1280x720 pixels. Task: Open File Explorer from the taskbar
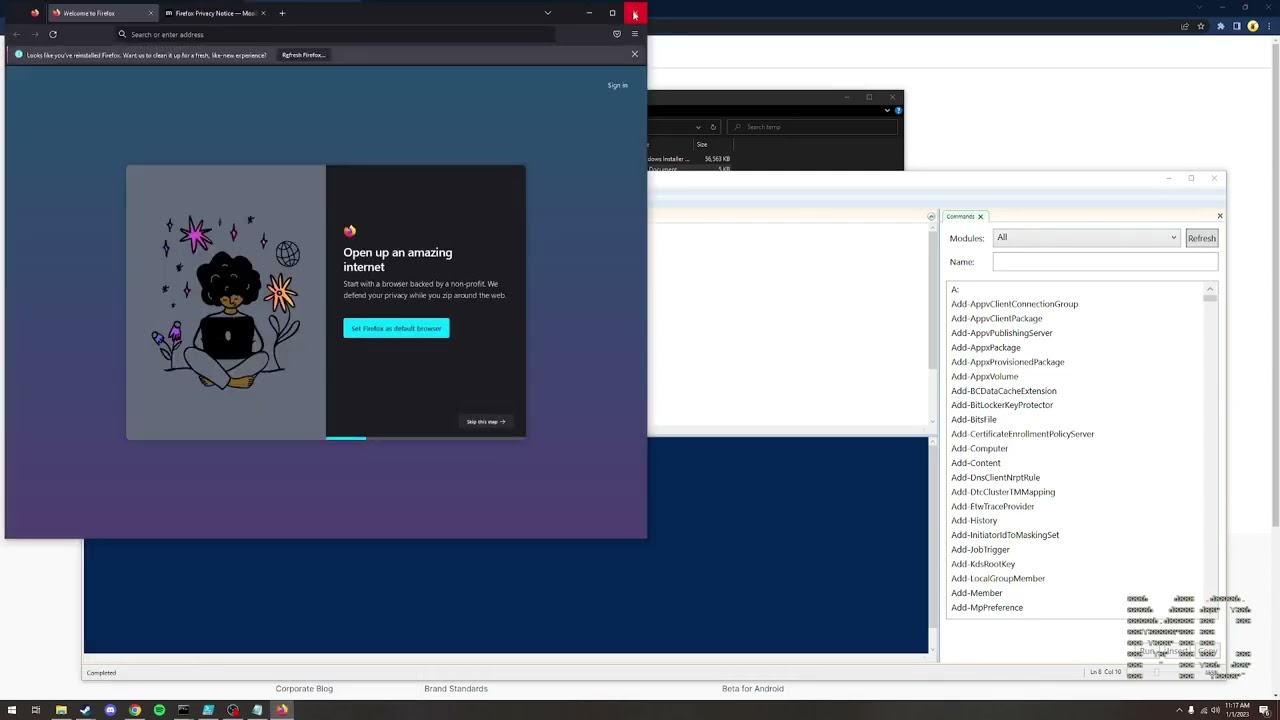pyautogui.click(x=61, y=710)
